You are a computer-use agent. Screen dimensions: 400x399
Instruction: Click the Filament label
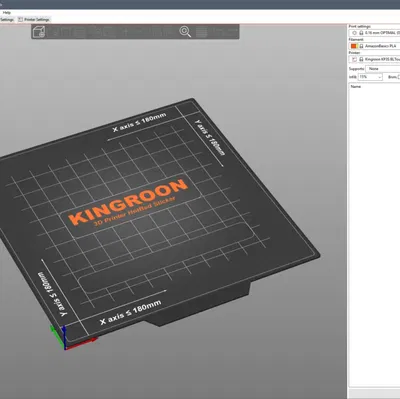pos(356,39)
